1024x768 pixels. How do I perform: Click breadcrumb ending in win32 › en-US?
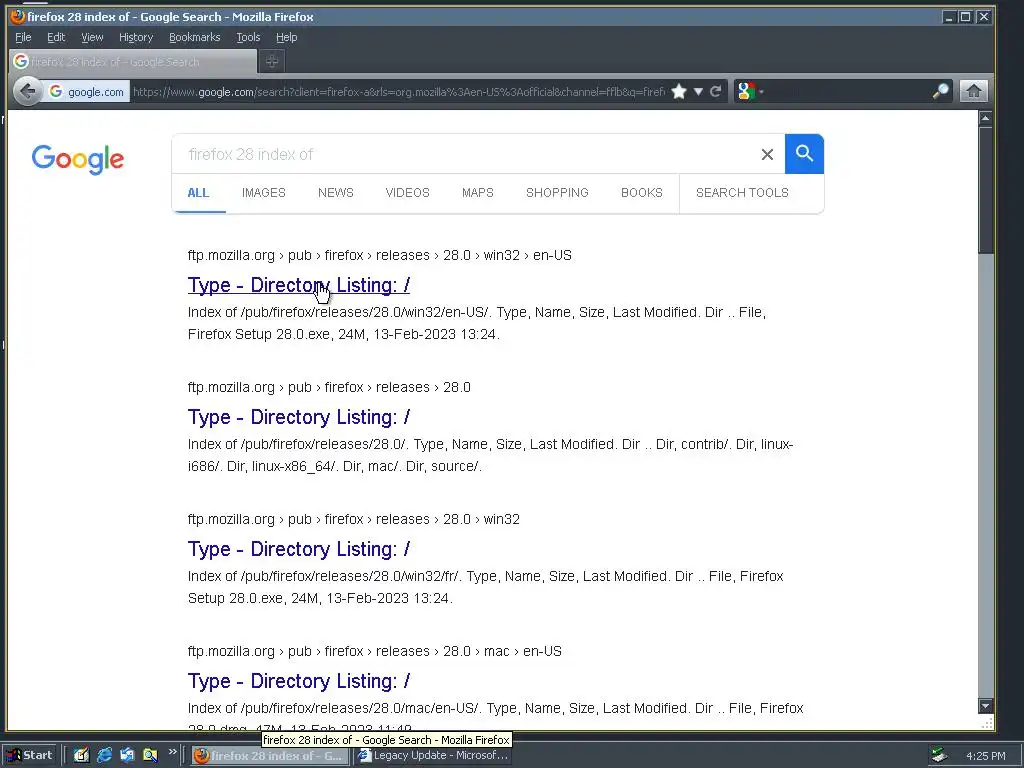click(379, 255)
